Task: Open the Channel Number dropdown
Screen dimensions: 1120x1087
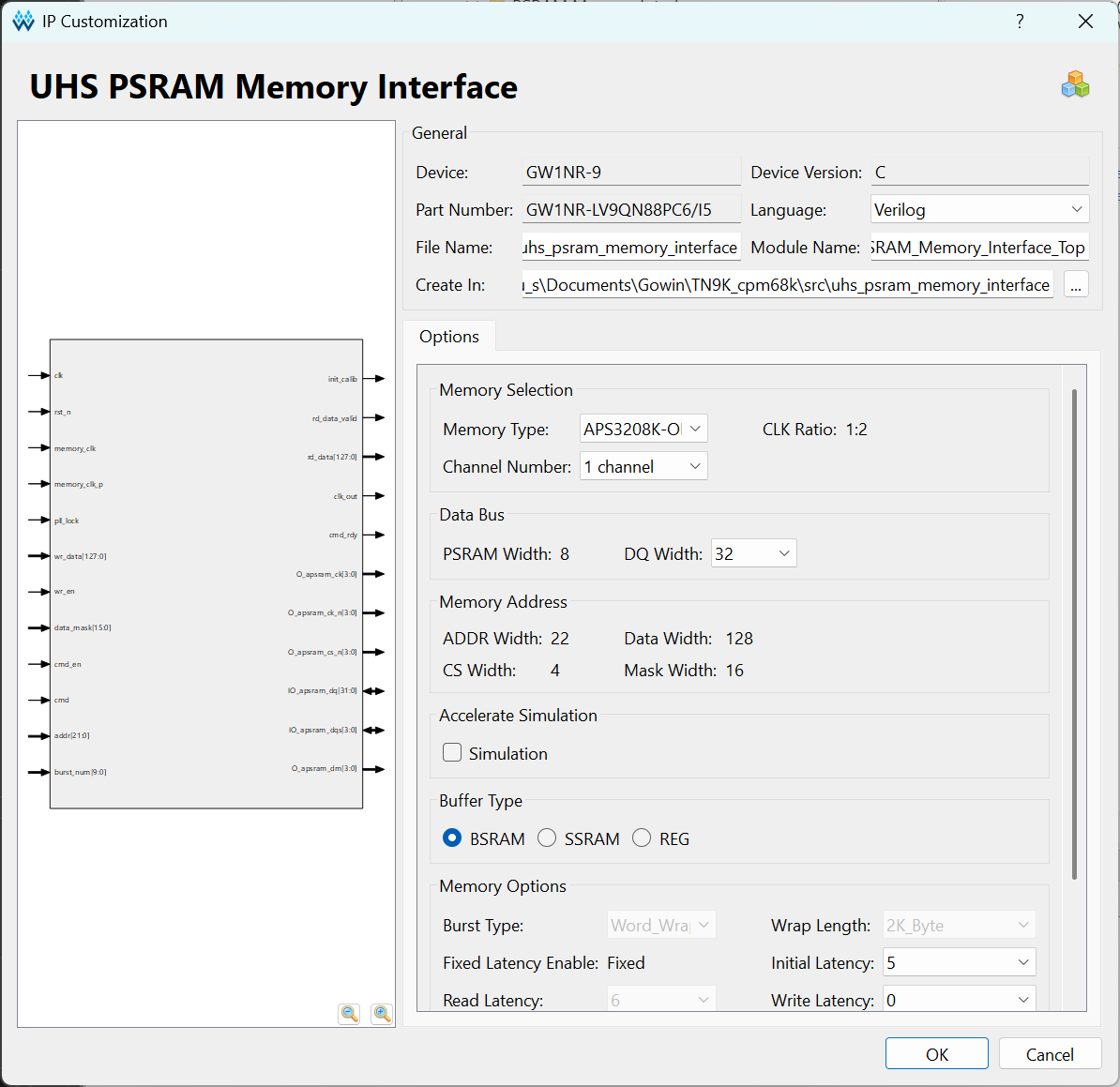Action: pos(643,466)
